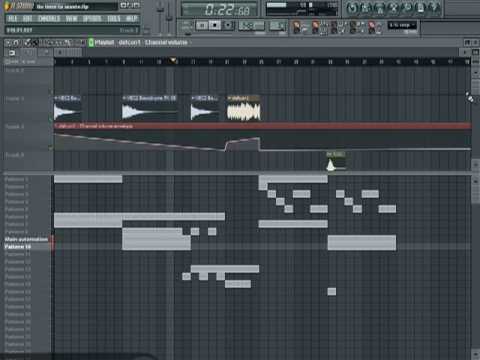480x360 pixels.
Task: Open the TOOLS menu
Action: pos(114,18)
